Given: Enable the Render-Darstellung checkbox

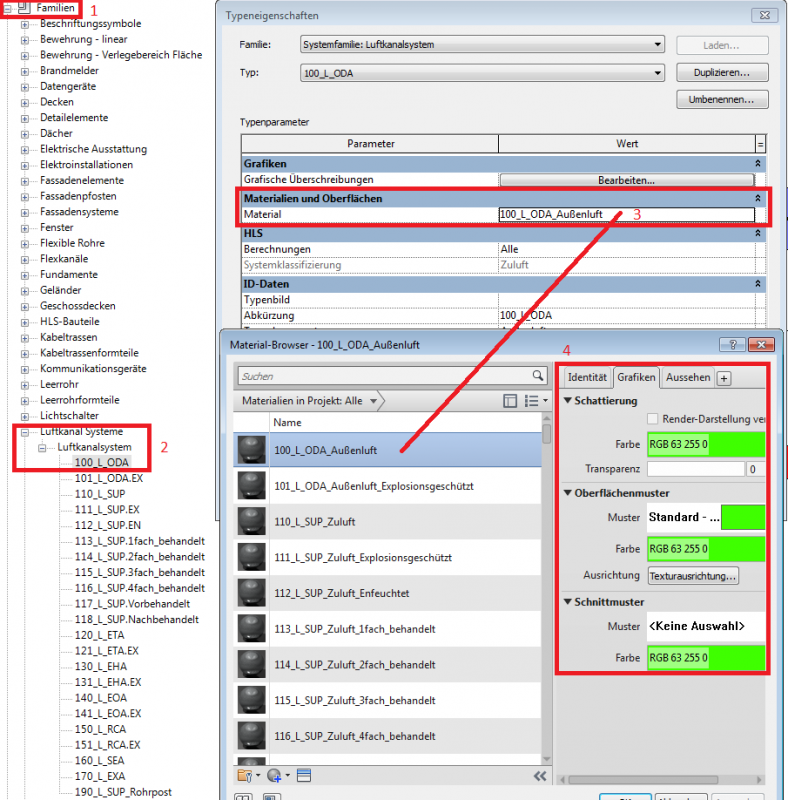Looking at the screenshot, I should point(653,418).
